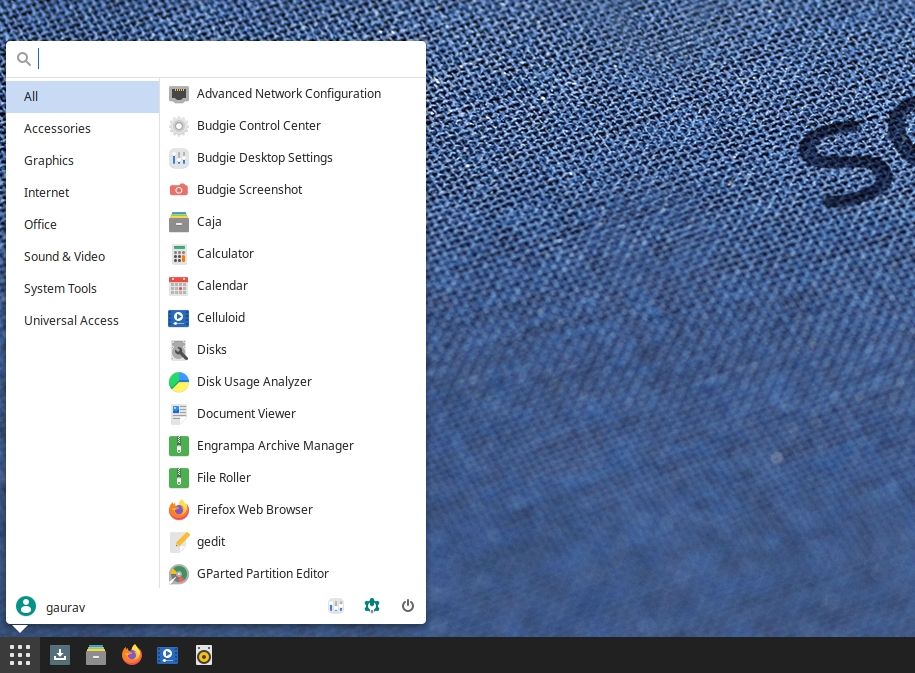Click the Budgie Control Center gear icon
This screenshot has height=673, width=915.
click(x=179, y=126)
